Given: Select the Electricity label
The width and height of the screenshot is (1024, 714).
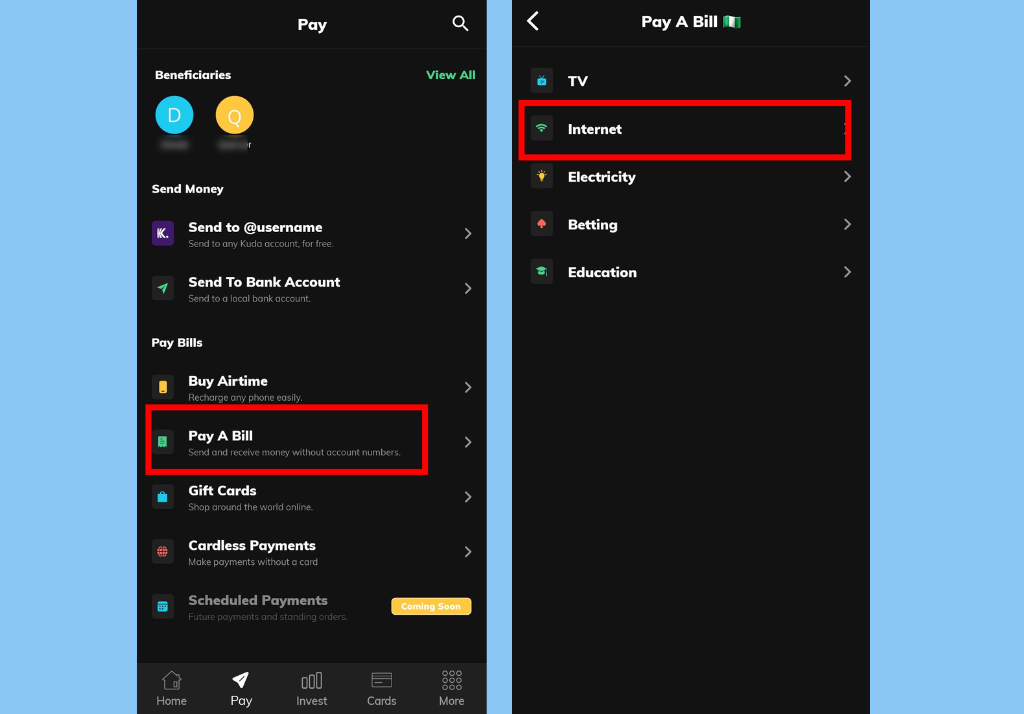Looking at the screenshot, I should point(601,177).
